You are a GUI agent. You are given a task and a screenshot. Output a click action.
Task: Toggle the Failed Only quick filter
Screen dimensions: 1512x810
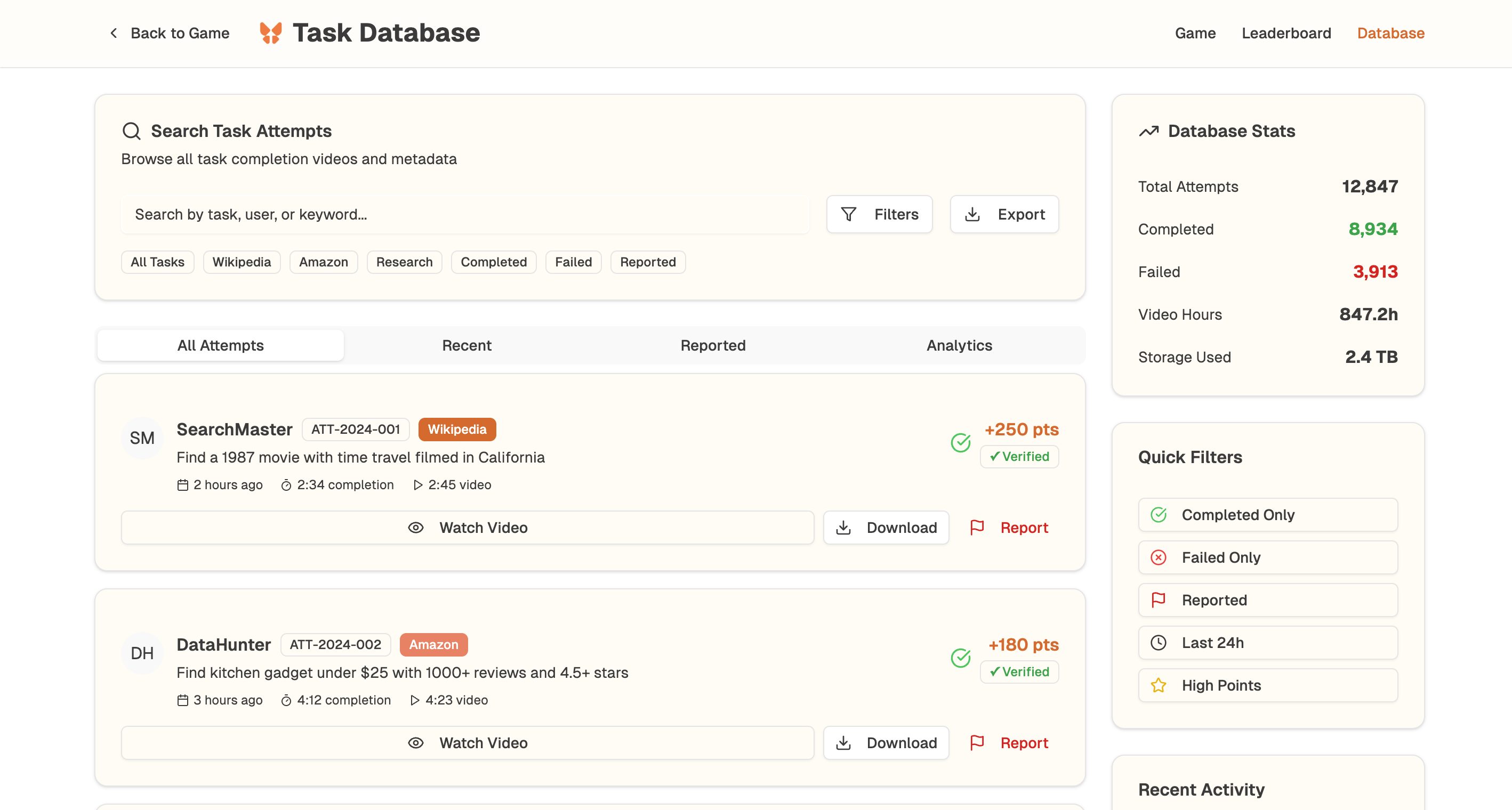pyautogui.click(x=1268, y=557)
